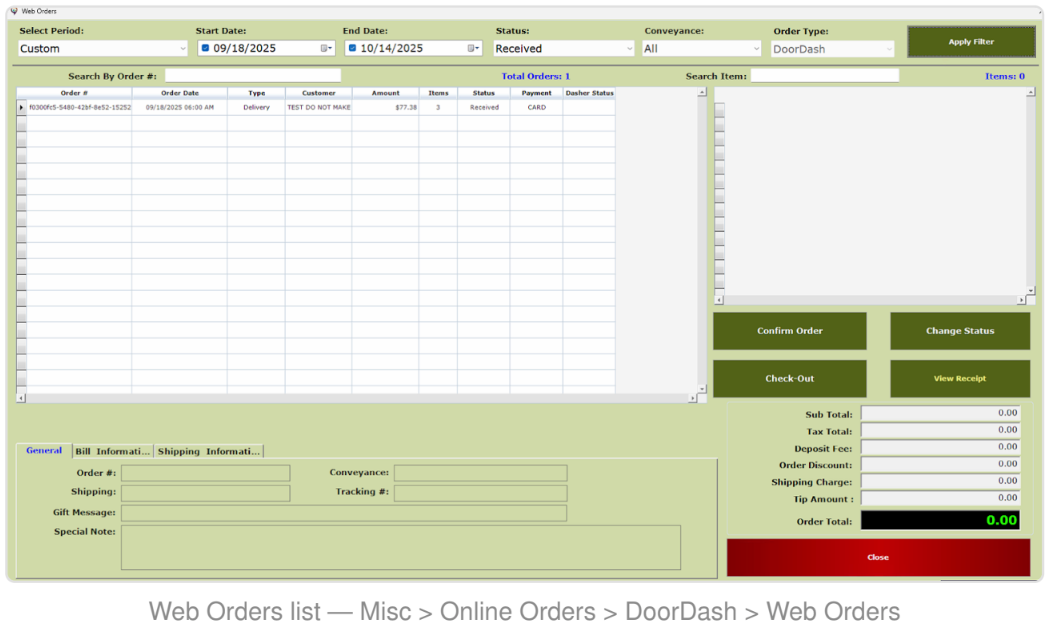The width and height of the screenshot is (1050, 629).
Task: Click the Tracking # field
Action: click(x=481, y=493)
